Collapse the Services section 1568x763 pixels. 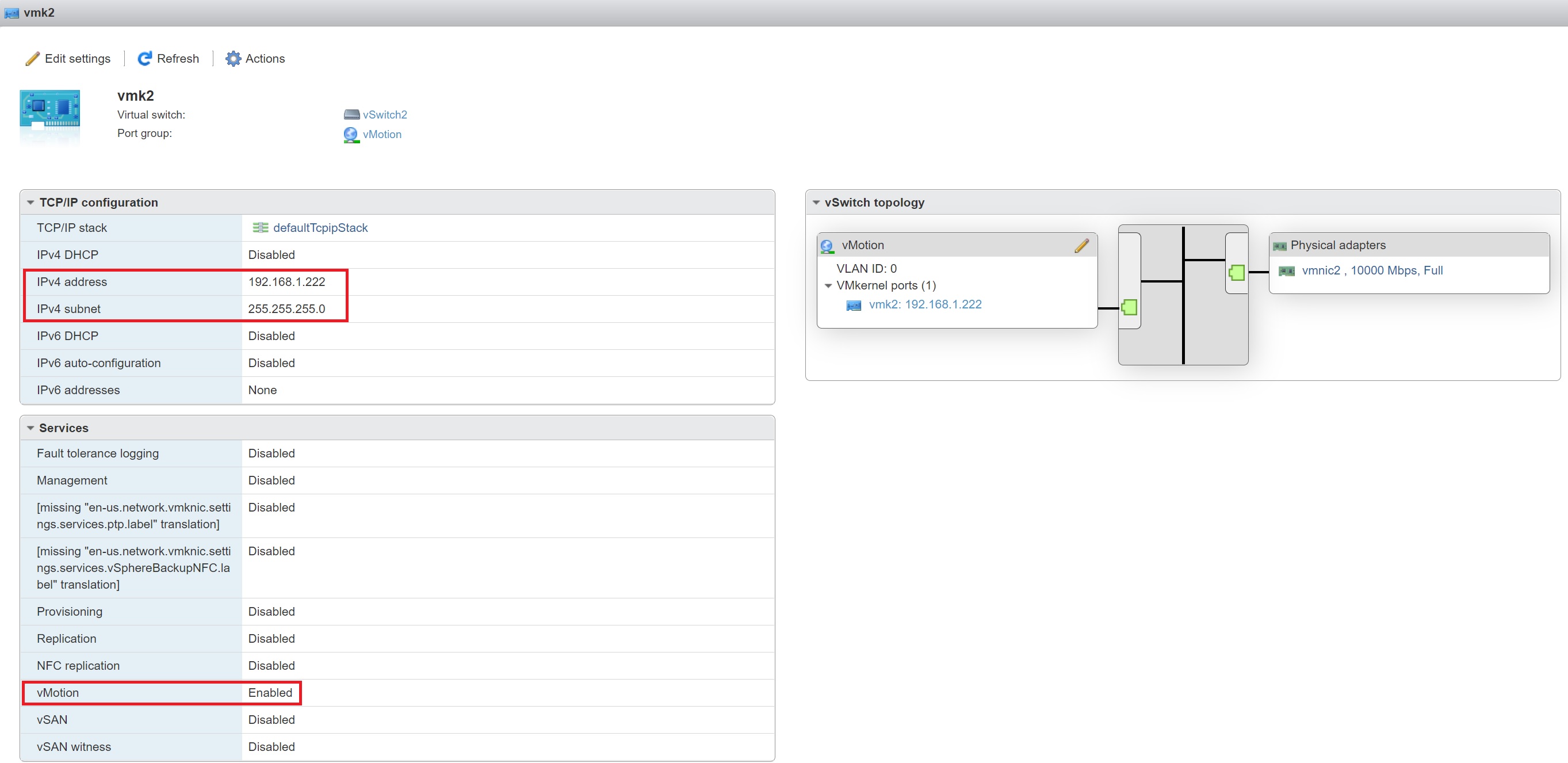[x=30, y=428]
